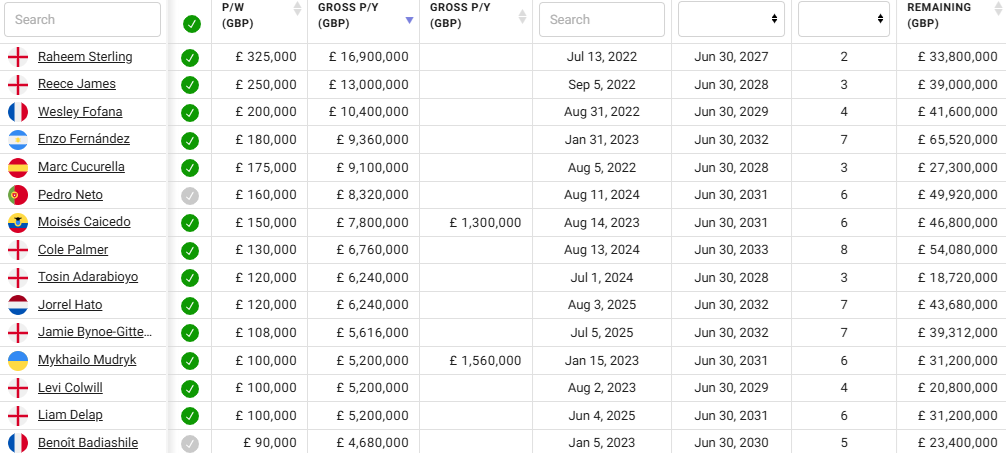Click the Argentina flag beside Enzo Fernández

pyautogui.click(x=17, y=139)
